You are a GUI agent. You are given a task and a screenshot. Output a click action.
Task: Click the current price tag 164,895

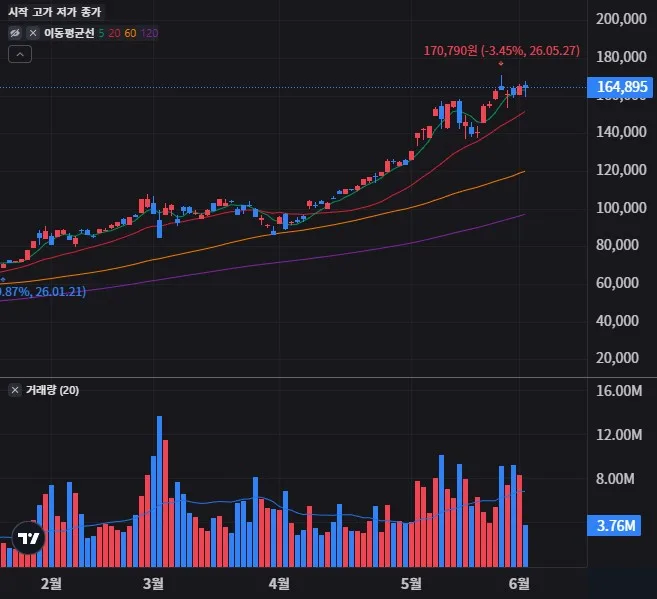(620, 87)
